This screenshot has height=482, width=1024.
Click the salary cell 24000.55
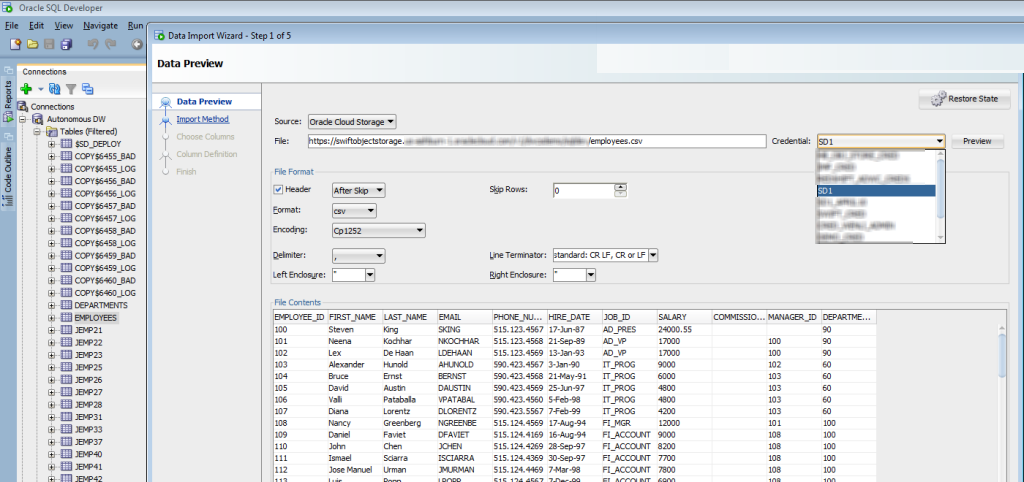pyautogui.click(x=684, y=330)
